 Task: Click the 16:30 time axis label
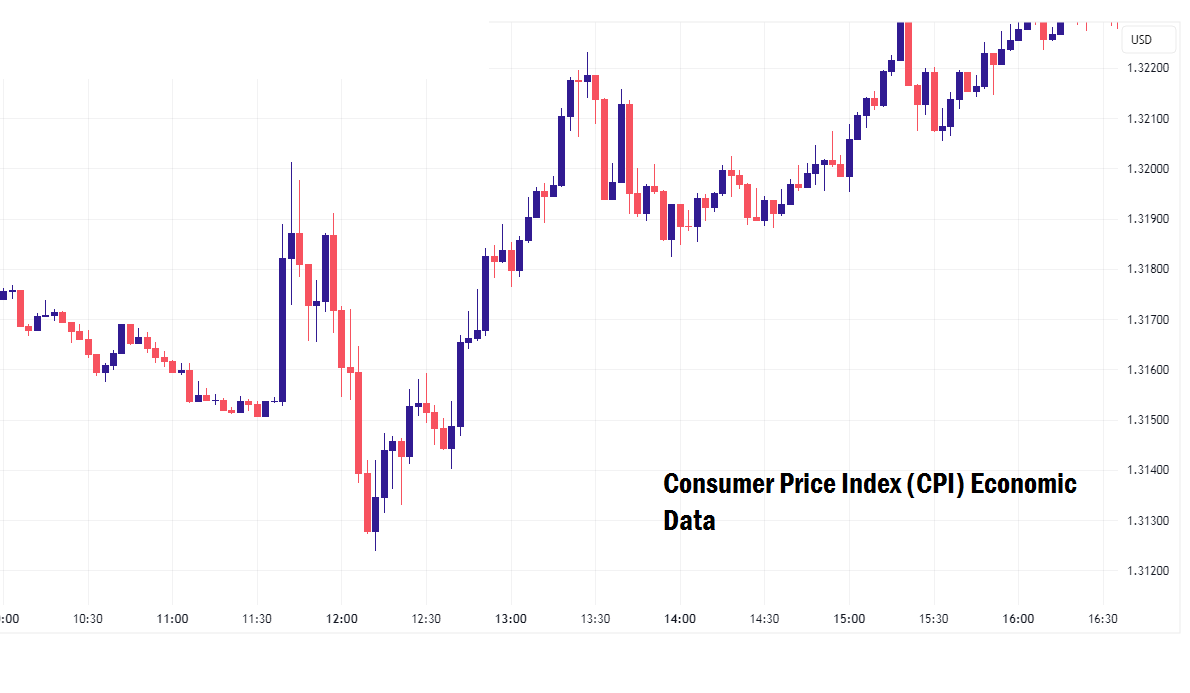1102,619
